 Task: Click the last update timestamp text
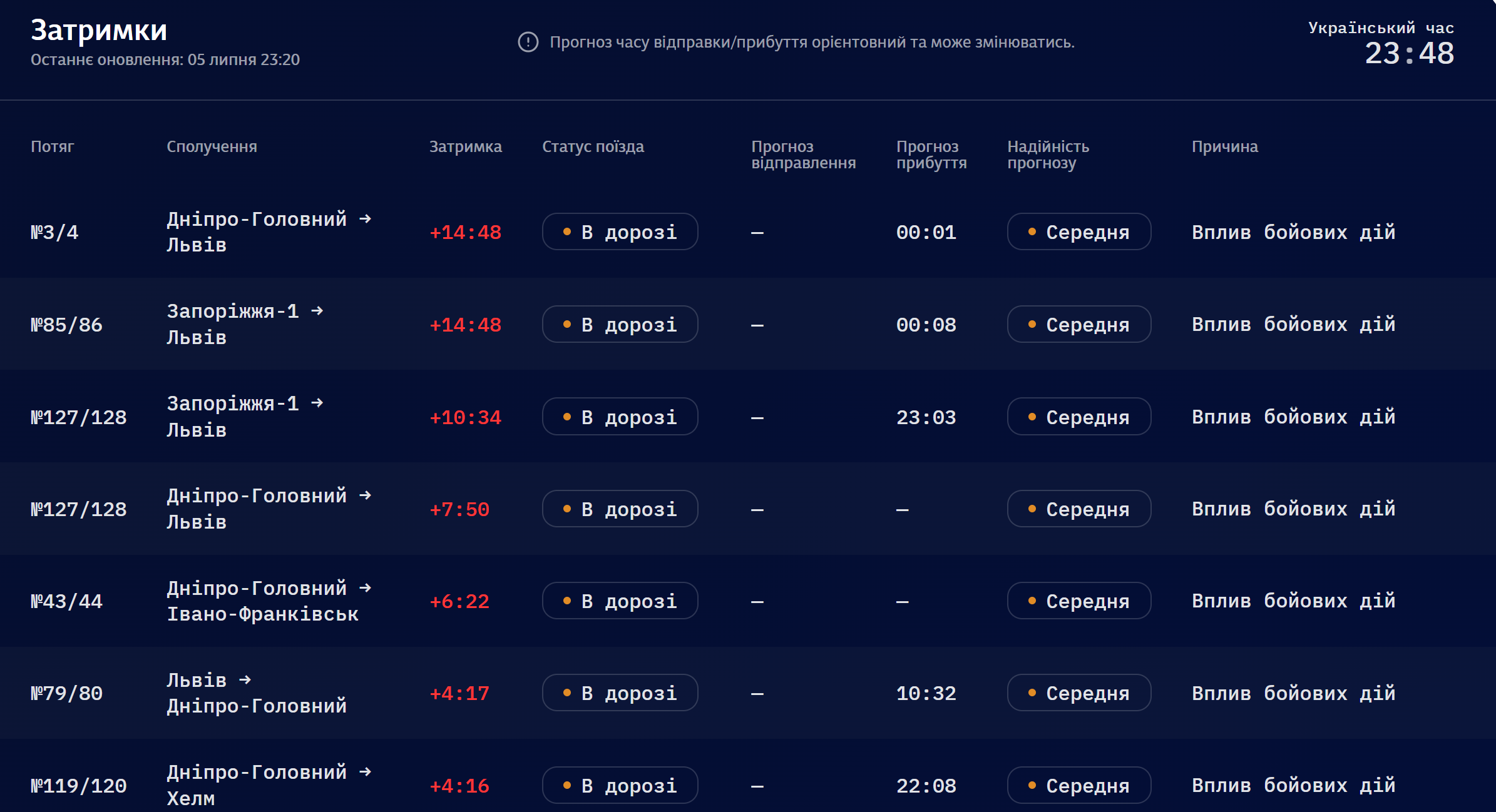click(165, 59)
